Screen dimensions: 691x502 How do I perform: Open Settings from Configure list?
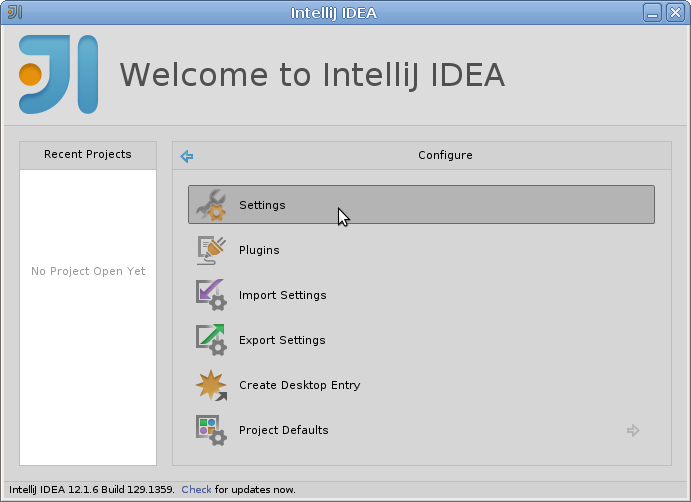(421, 205)
